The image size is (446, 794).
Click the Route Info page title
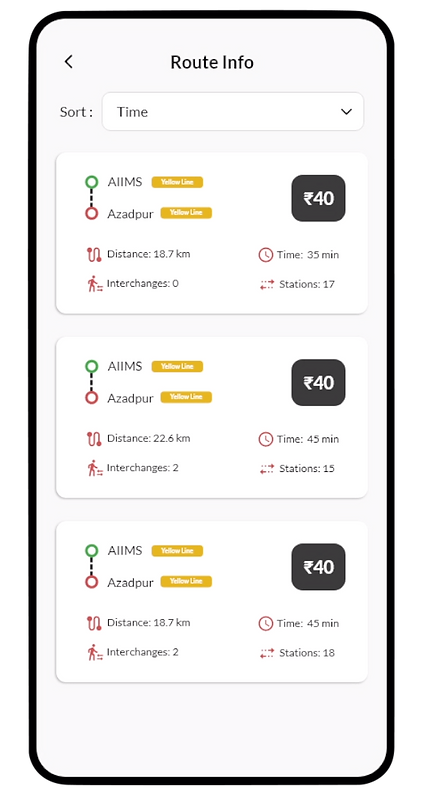(x=212, y=62)
